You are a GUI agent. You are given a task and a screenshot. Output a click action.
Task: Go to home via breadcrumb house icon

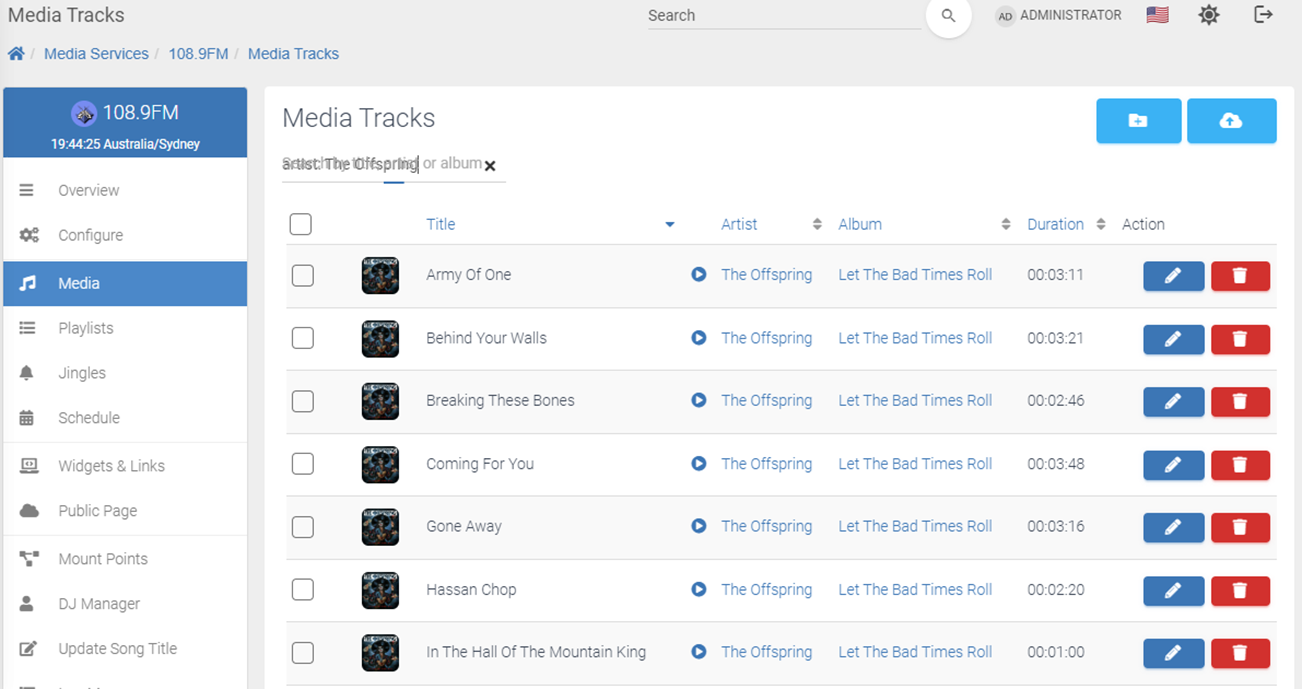coord(16,54)
